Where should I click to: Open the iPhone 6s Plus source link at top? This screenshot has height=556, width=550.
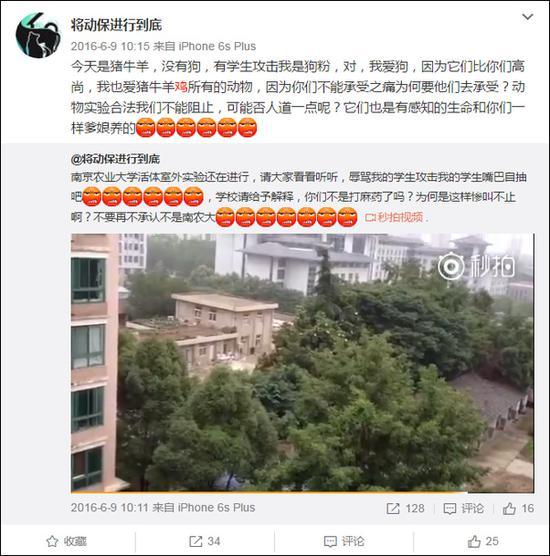(x=217, y=46)
